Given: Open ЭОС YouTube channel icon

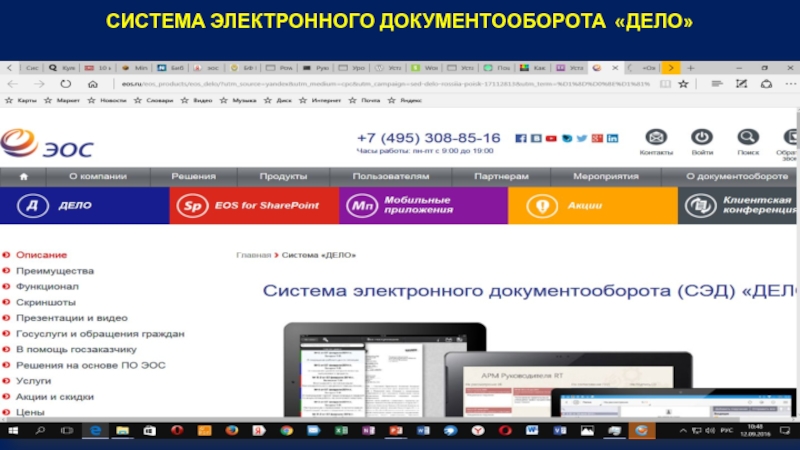Looking at the screenshot, I should pyautogui.click(x=551, y=138).
